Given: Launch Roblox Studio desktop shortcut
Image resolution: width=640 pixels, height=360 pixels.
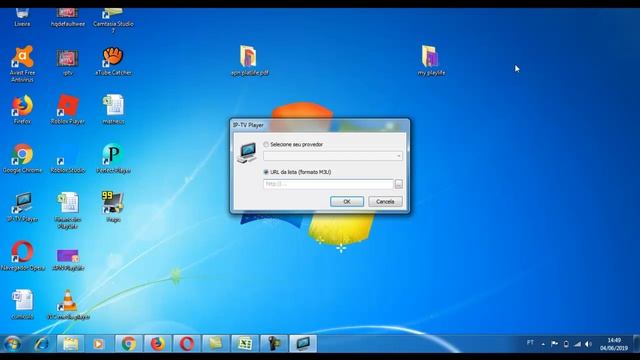Looking at the screenshot, I should pos(68,158).
